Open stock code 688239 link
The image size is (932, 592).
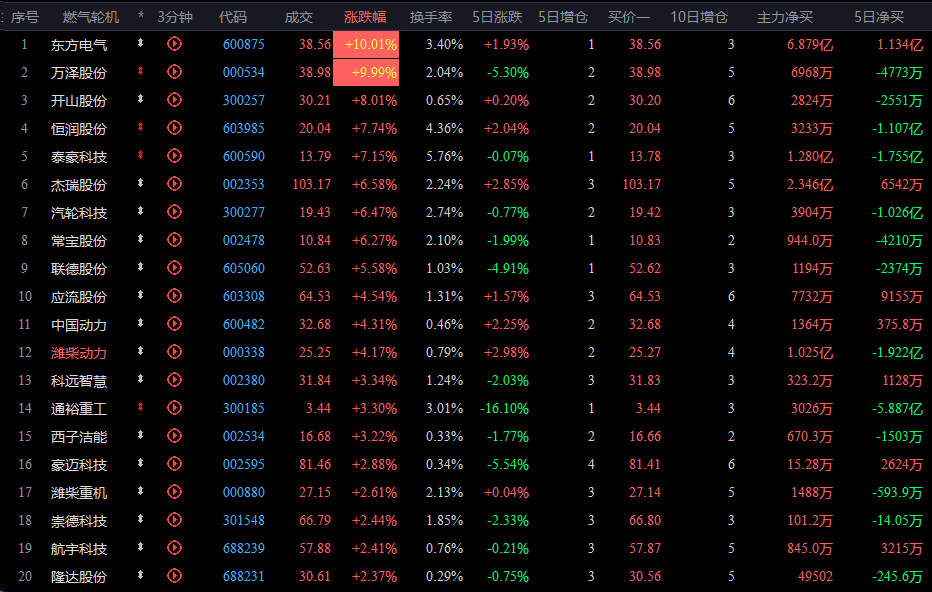[243, 549]
